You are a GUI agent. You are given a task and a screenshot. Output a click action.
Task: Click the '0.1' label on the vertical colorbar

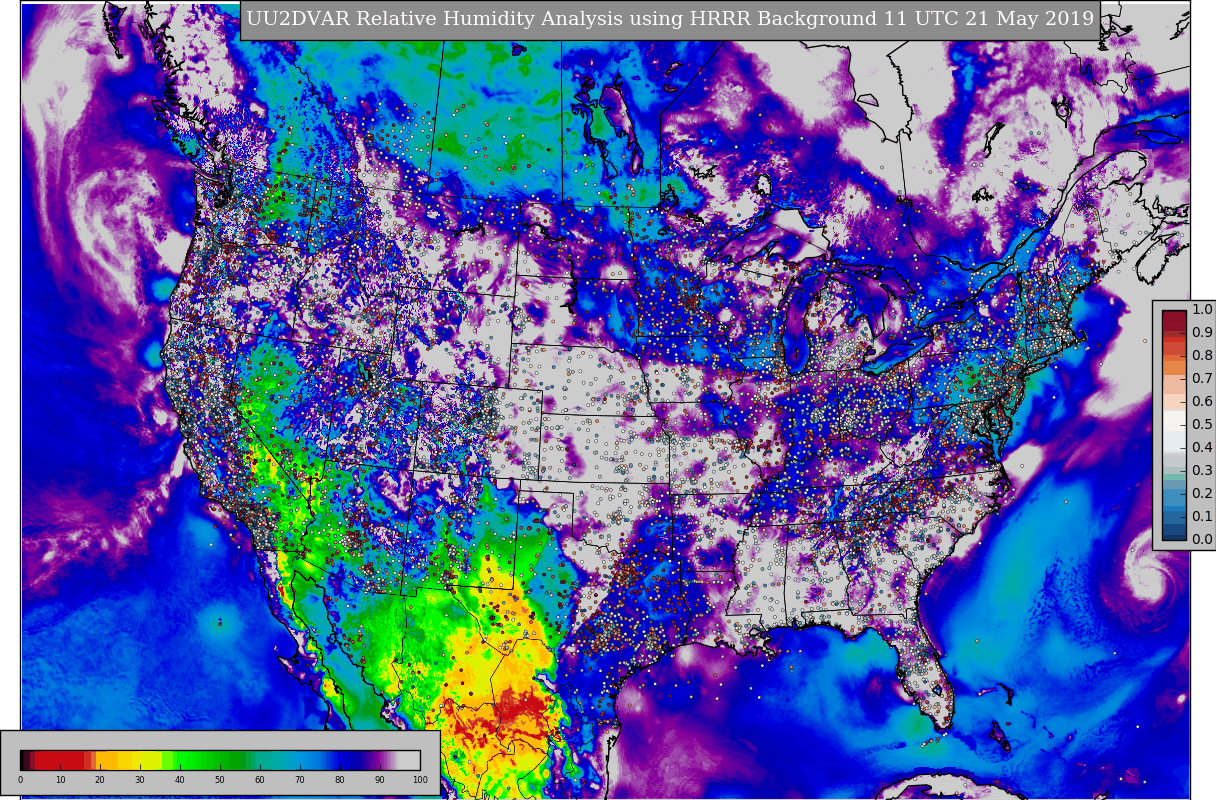(1202, 516)
